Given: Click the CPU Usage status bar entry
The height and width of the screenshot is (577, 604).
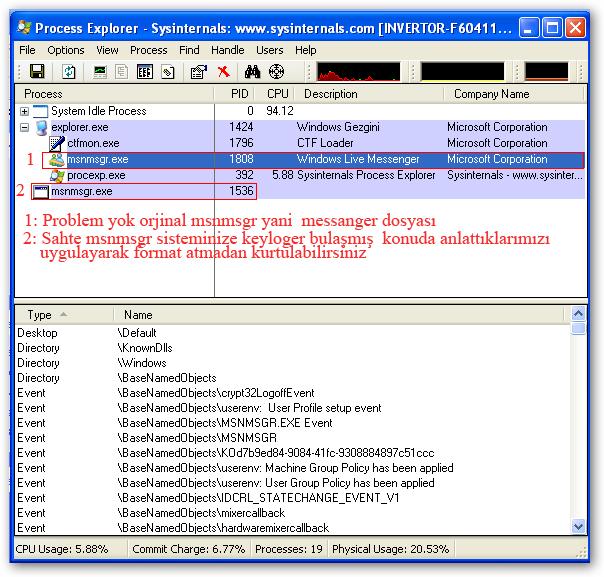Looking at the screenshot, I should point(62,549).
